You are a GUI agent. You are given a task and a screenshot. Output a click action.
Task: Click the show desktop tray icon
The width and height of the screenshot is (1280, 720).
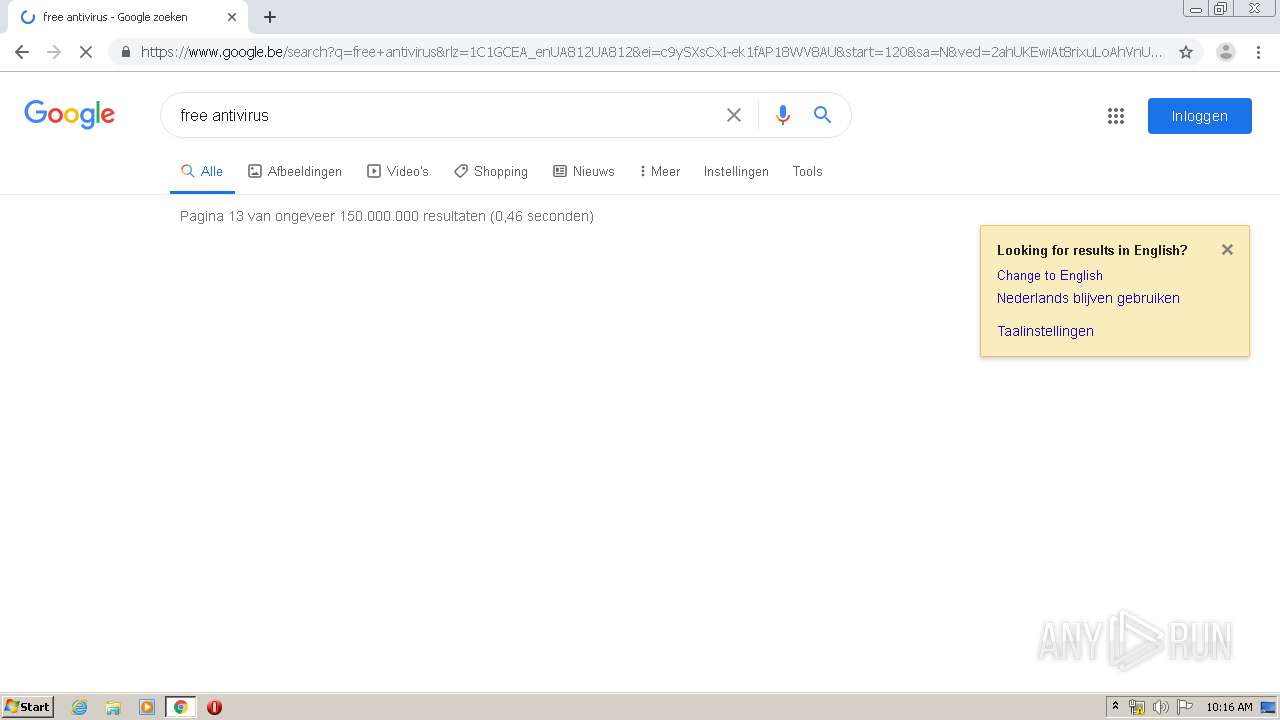pos(1269,707)
